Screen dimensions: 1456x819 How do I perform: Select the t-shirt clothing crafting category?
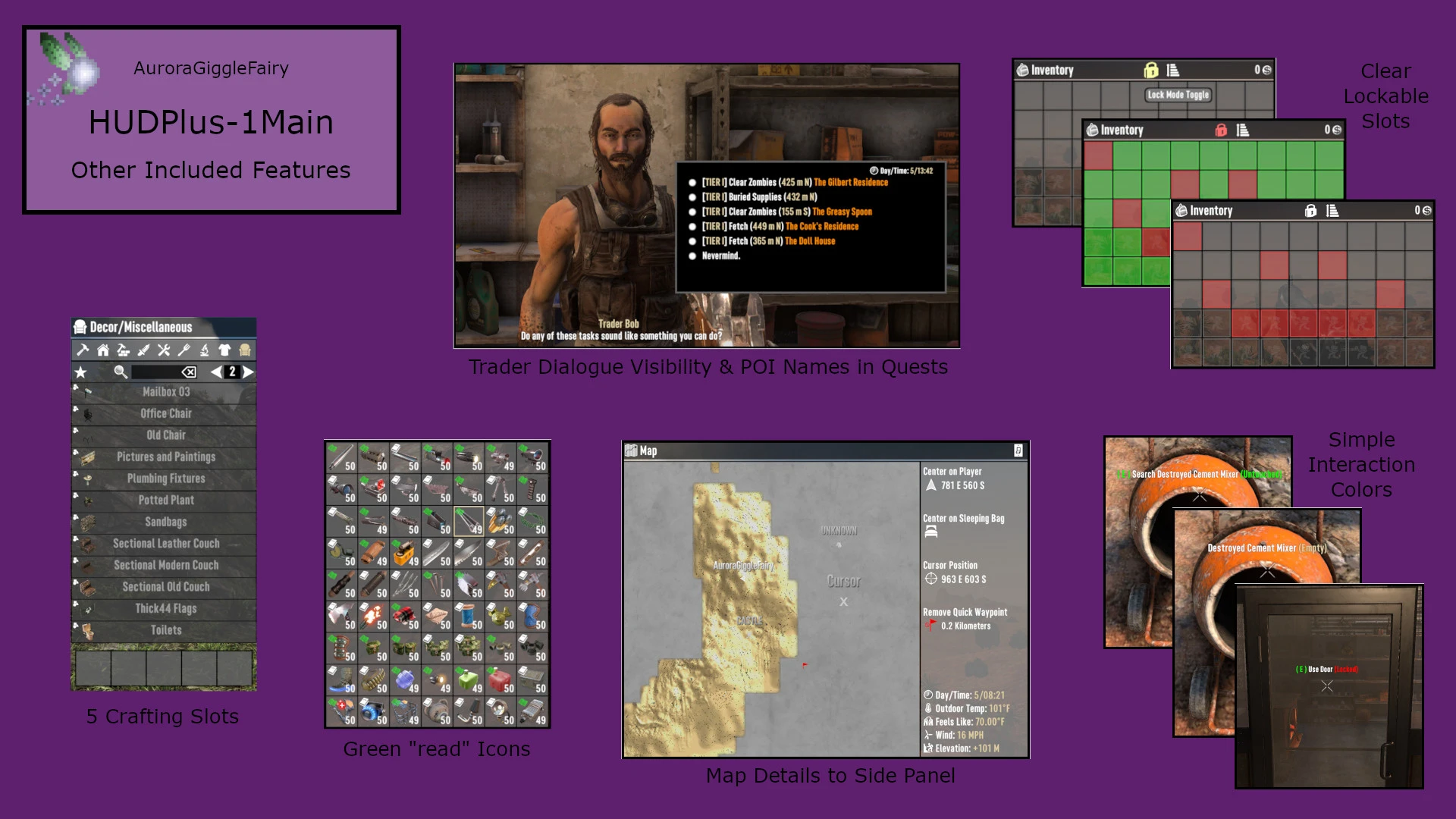(224, 350)
